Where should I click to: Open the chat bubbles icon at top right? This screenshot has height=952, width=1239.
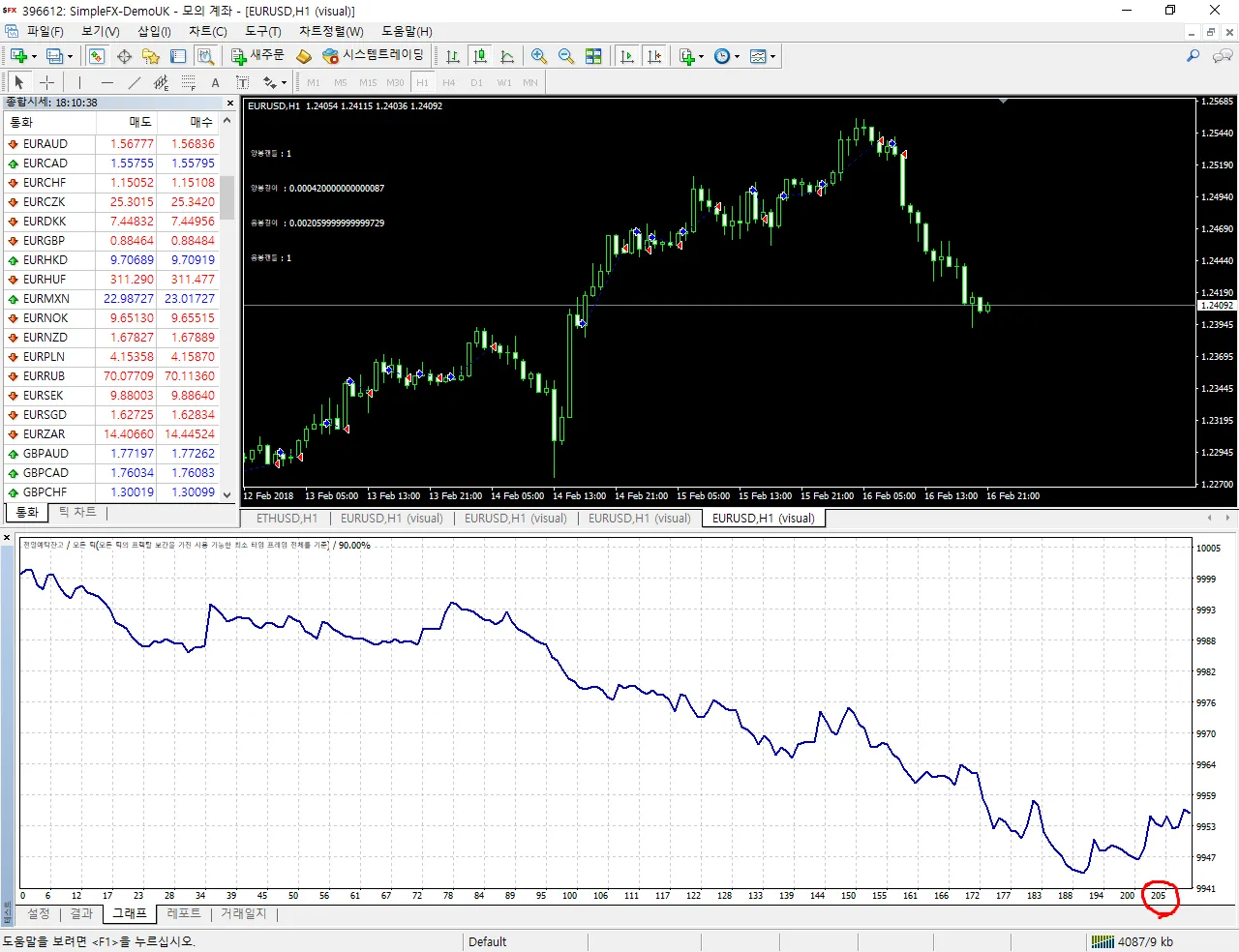[x=1223, y=56]
